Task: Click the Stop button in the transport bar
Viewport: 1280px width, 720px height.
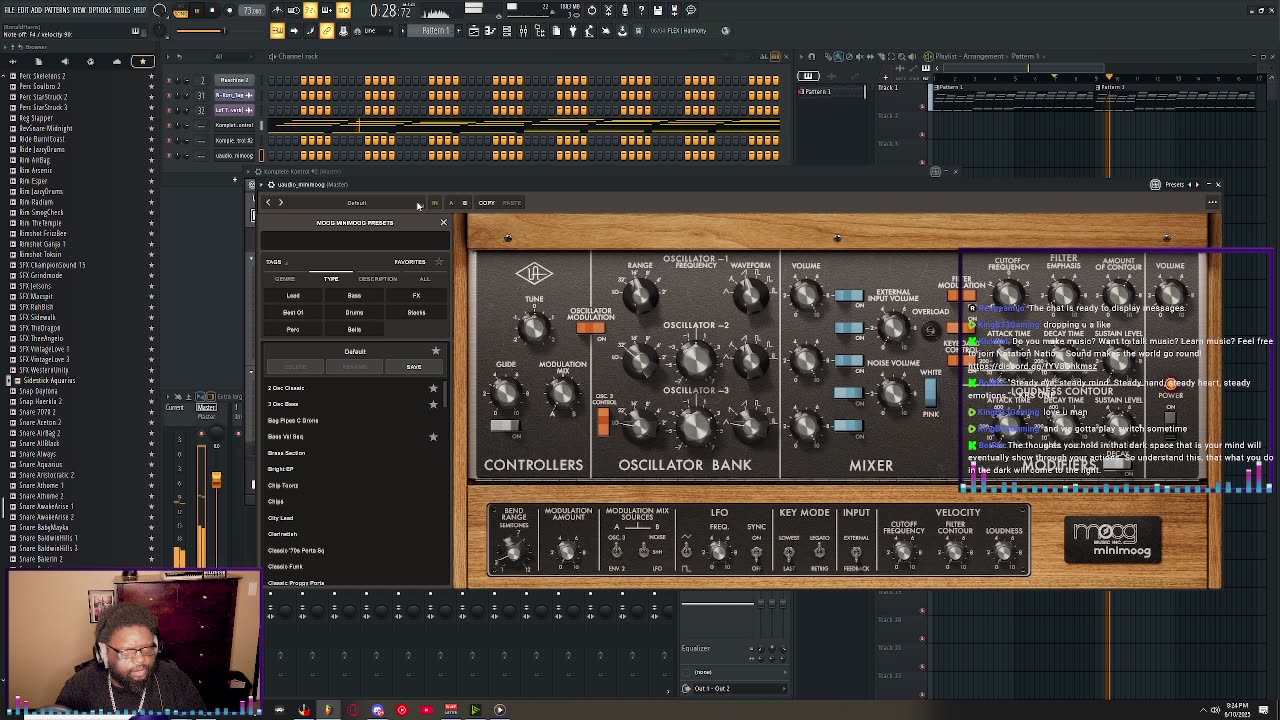Action: click(x=211, y=10)
